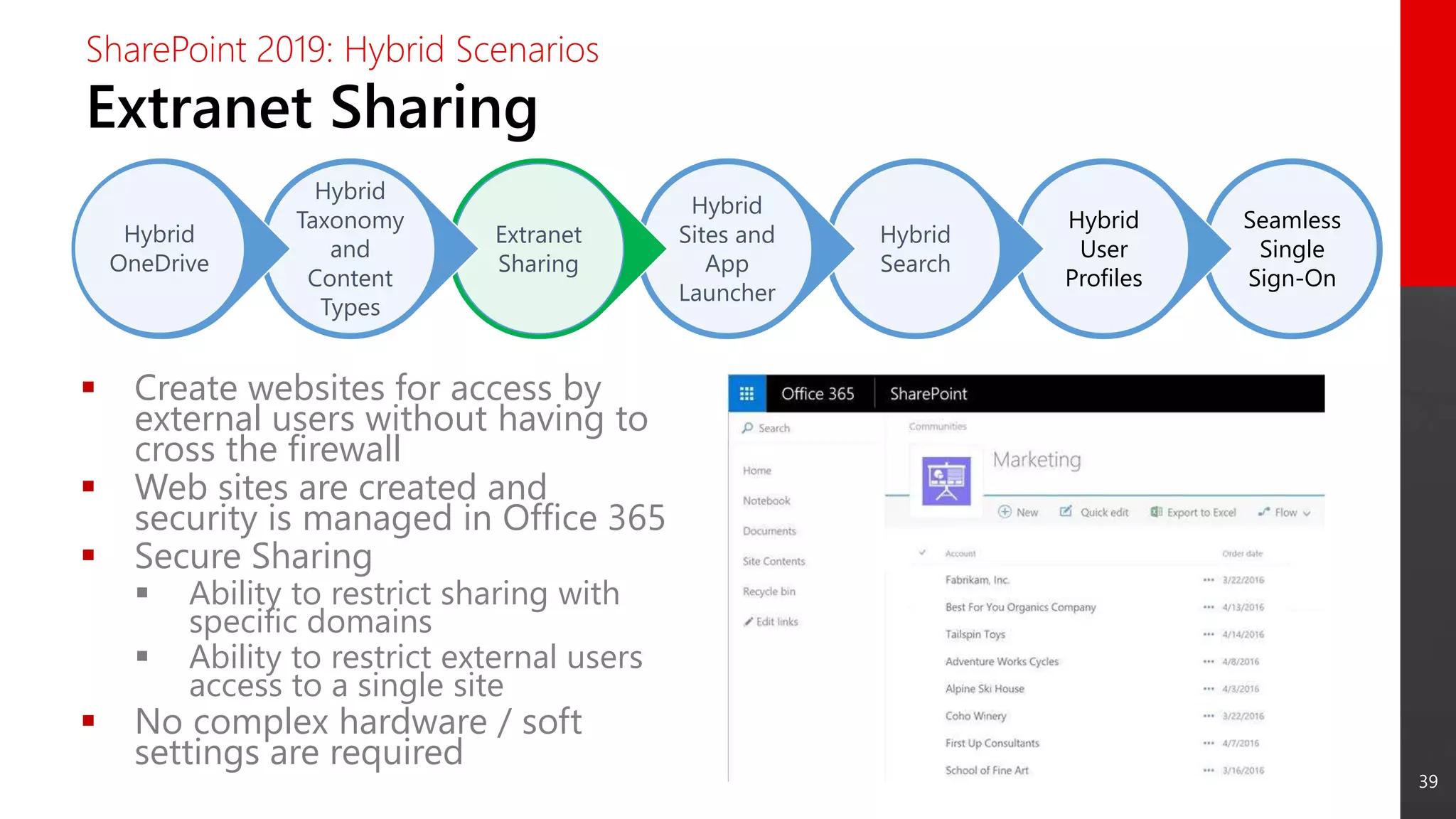
Task: Click the green Extranet Sharing circle
Action: click(538, 248)
